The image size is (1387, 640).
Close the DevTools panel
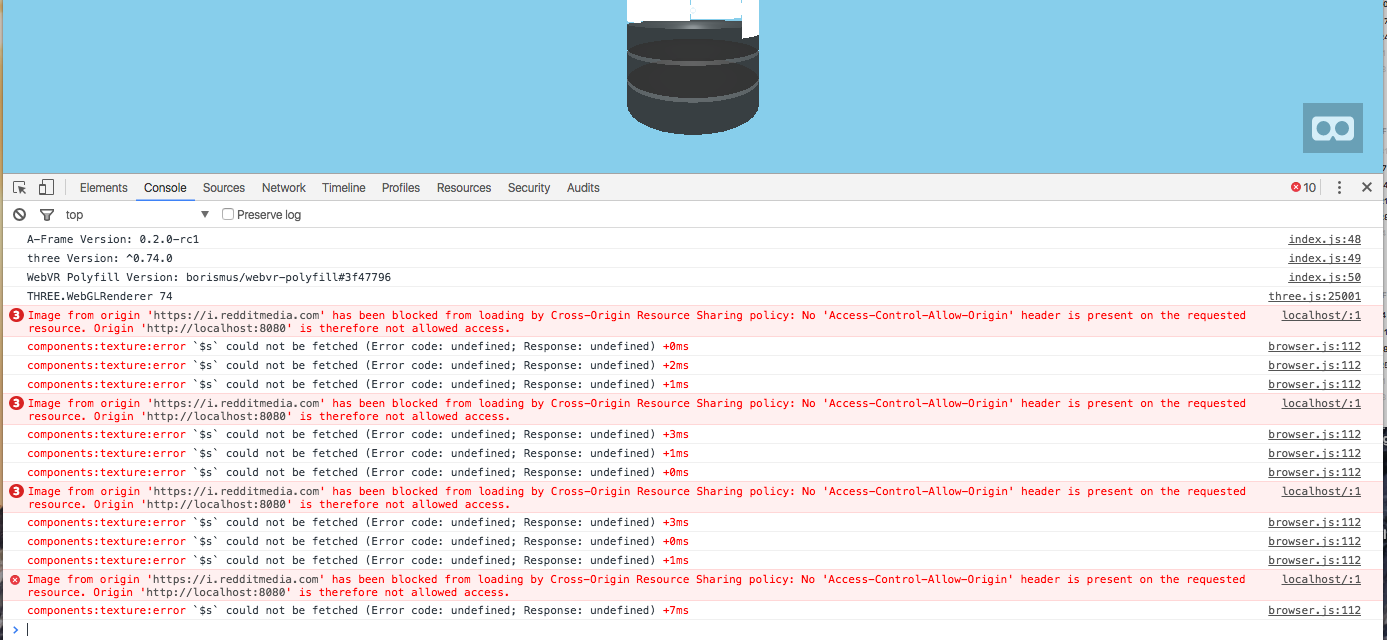[x=1366, y=187]
